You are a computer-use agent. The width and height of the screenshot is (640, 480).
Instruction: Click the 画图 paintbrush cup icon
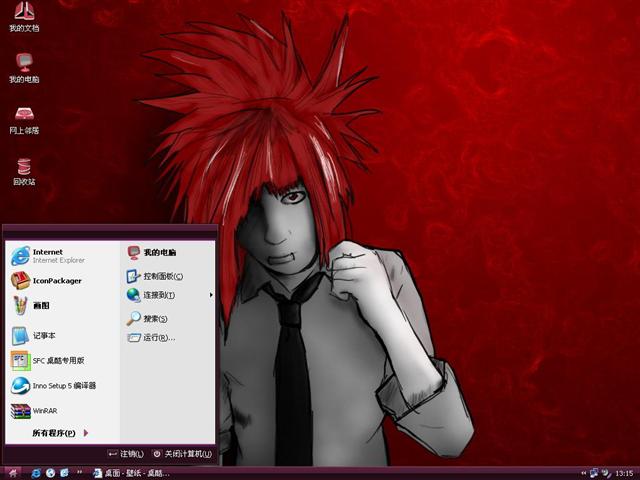(x=20, y=305)
